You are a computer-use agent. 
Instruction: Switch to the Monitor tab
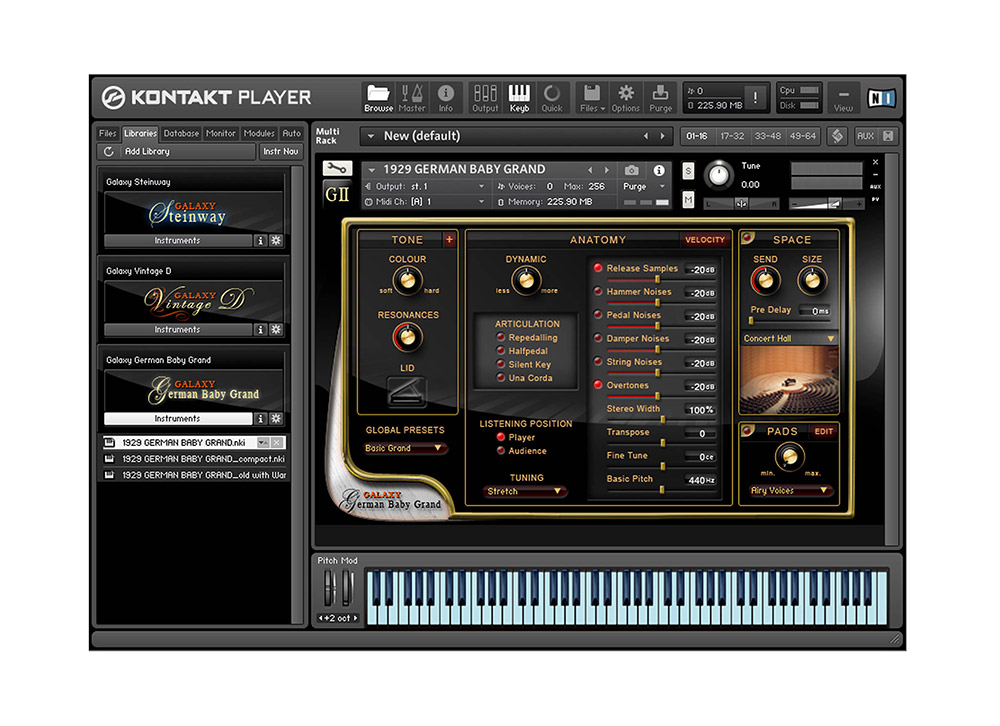coord(221,133)
